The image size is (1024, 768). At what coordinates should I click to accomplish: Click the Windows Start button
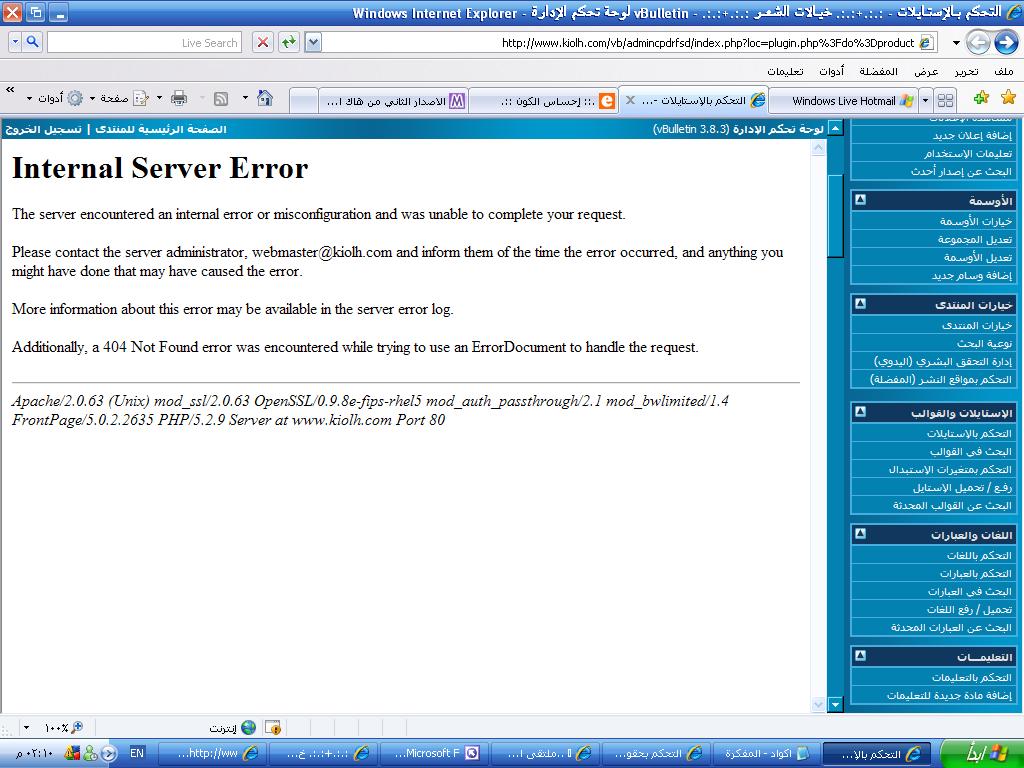click(x=982, y=753)
